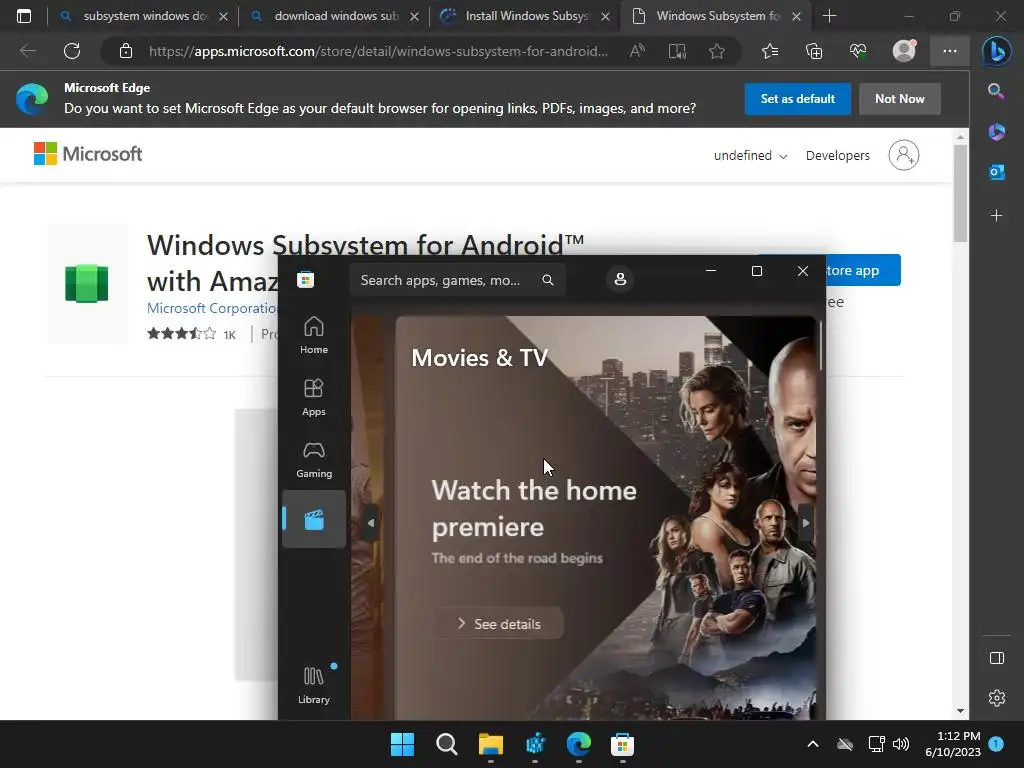Open Home in Microsoft Store sidebar

[x=313, y=335]
